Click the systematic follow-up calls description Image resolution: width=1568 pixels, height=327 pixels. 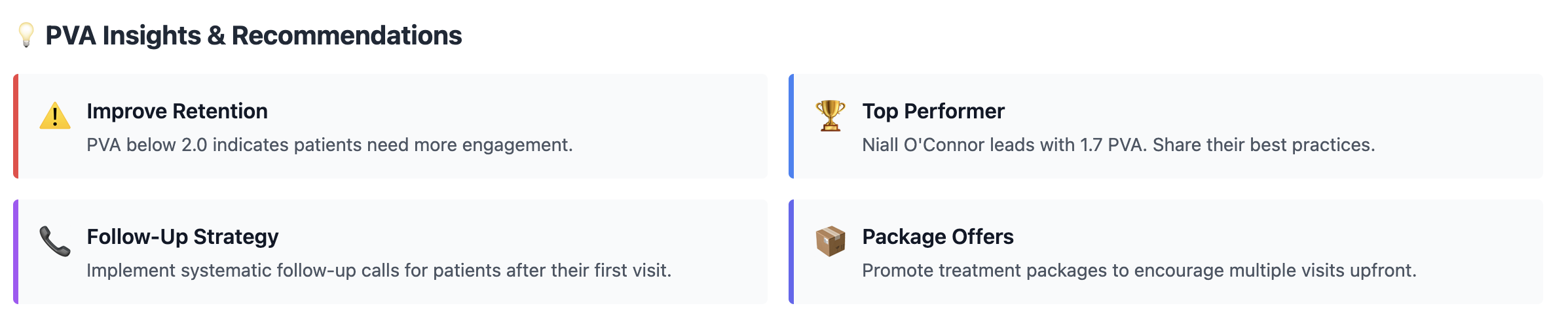tap(379, 271)
